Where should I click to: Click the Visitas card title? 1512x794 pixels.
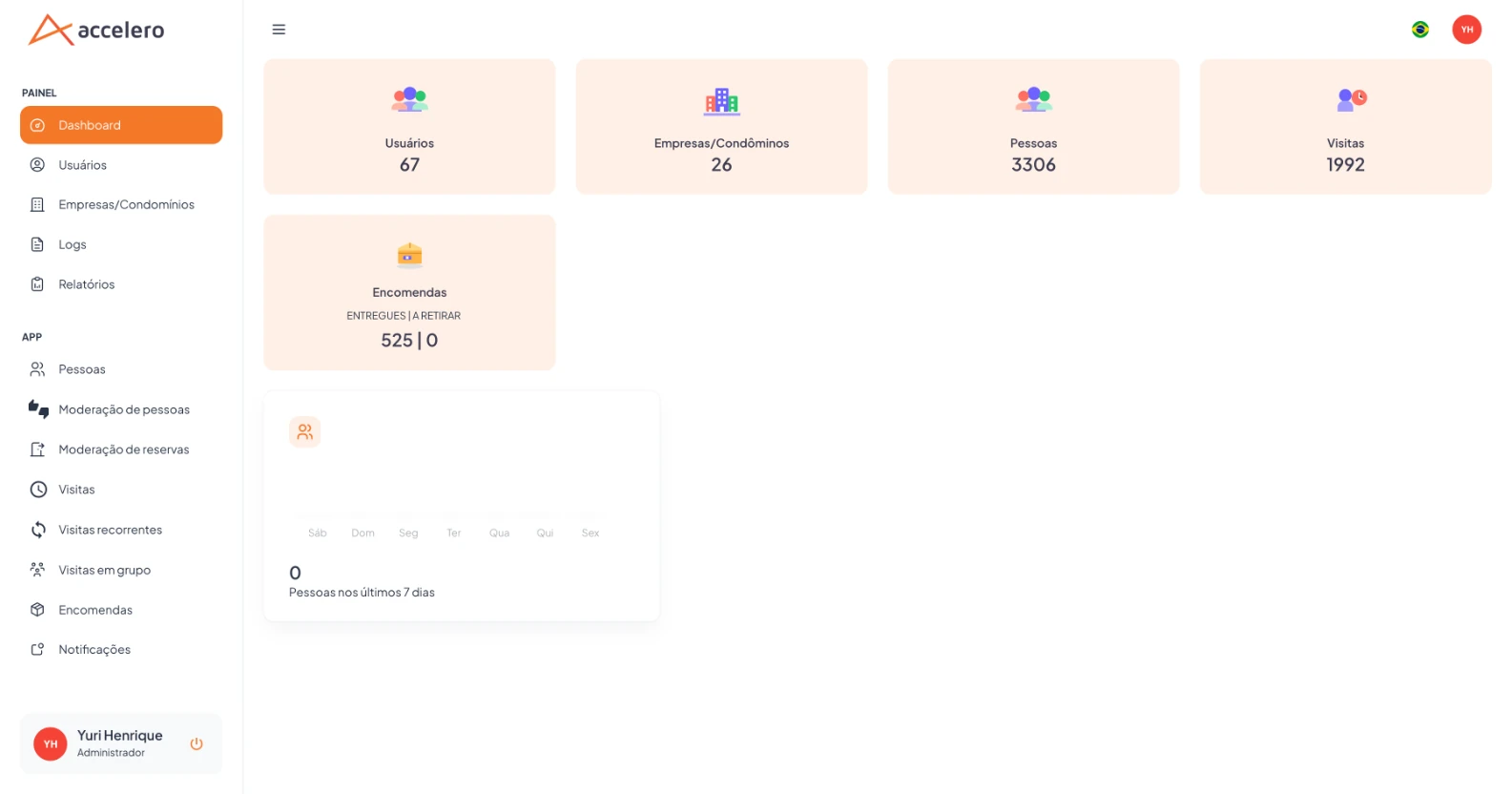coord(1345,143)
